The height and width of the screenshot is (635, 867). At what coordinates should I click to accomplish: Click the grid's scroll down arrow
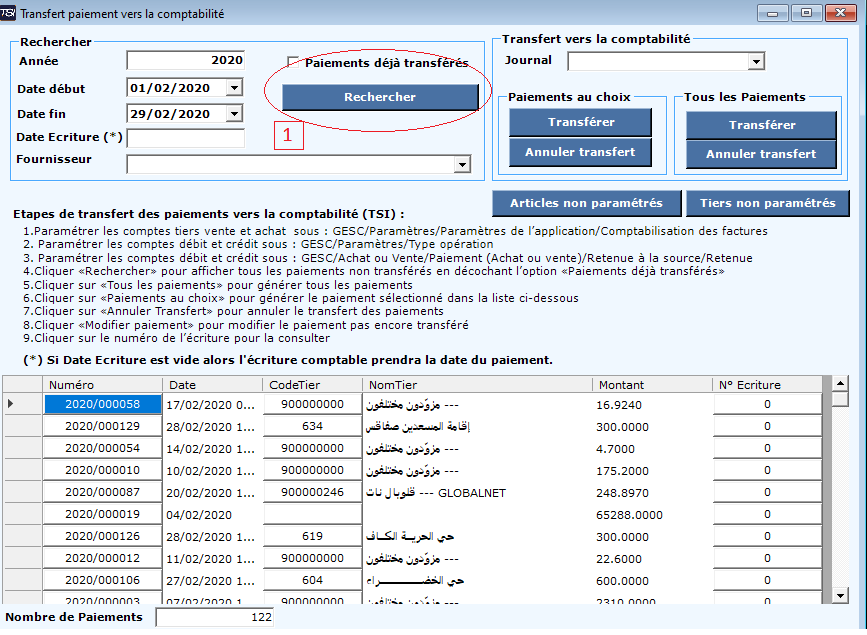click(x=840, y=596)
